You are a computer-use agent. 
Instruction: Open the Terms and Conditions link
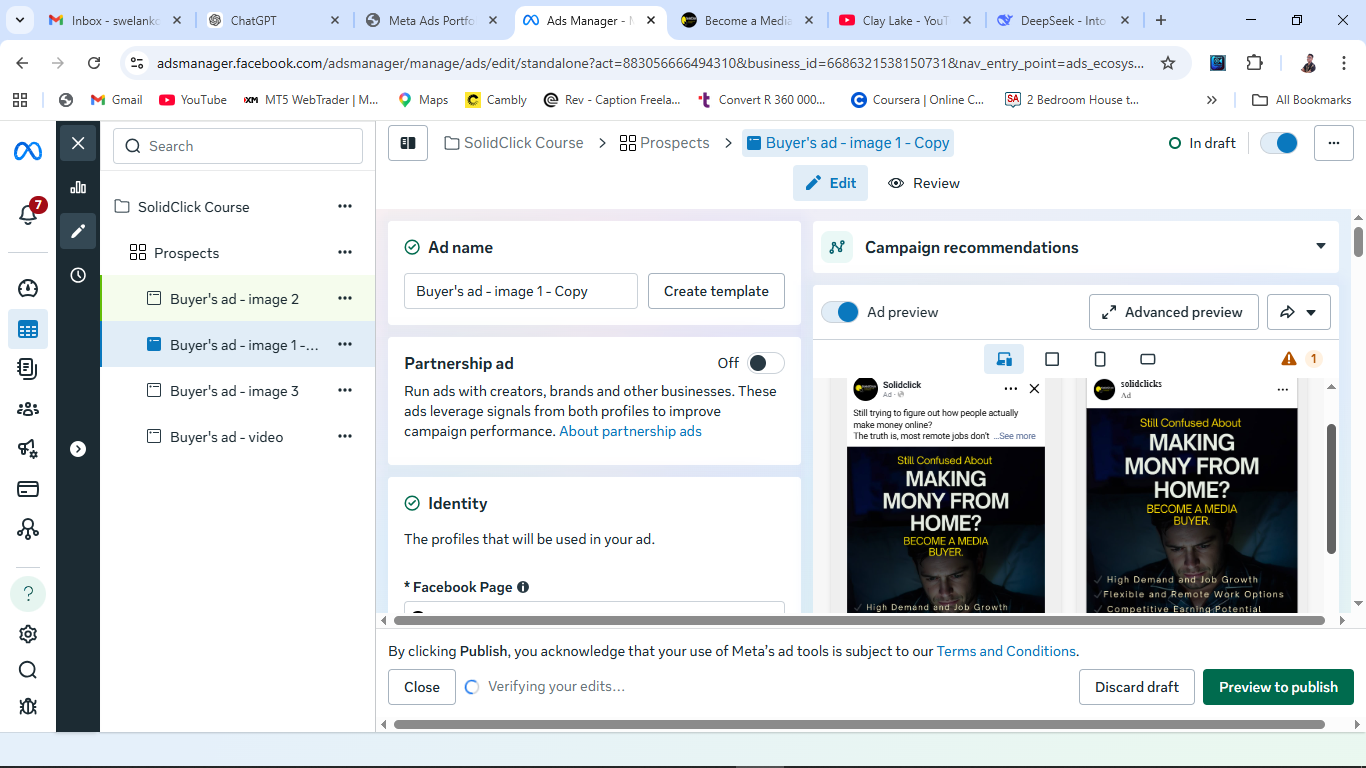click(x=1006, y=651)
